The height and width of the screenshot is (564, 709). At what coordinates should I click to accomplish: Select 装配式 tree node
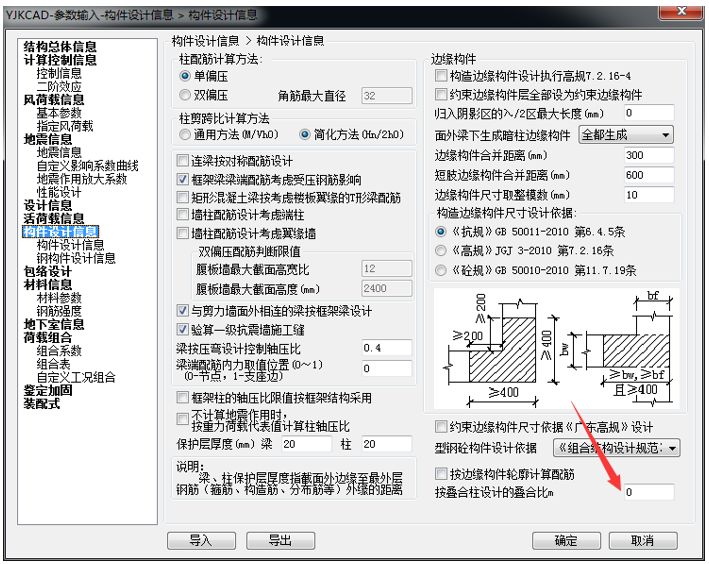[42, 403]
